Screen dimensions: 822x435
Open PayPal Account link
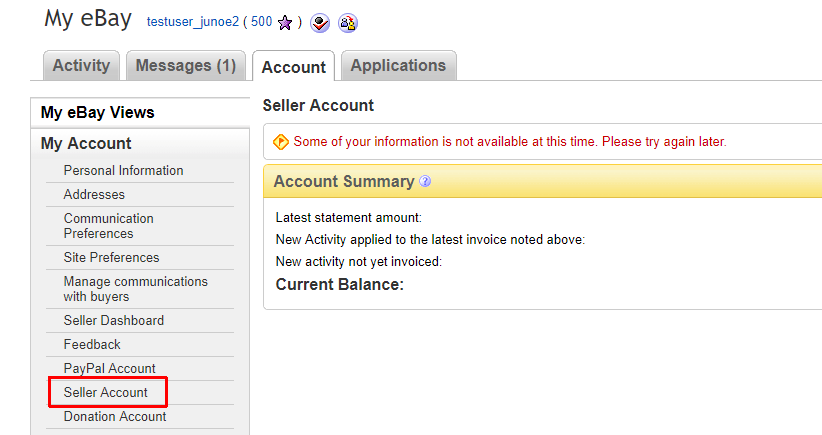(110, 368)
